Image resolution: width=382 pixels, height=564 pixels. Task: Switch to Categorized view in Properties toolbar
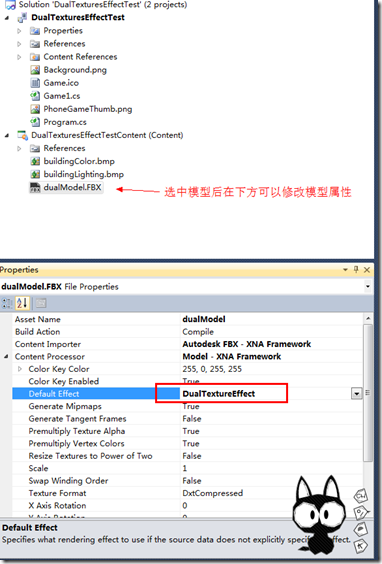pyautogui.click(x=7, y=303)
